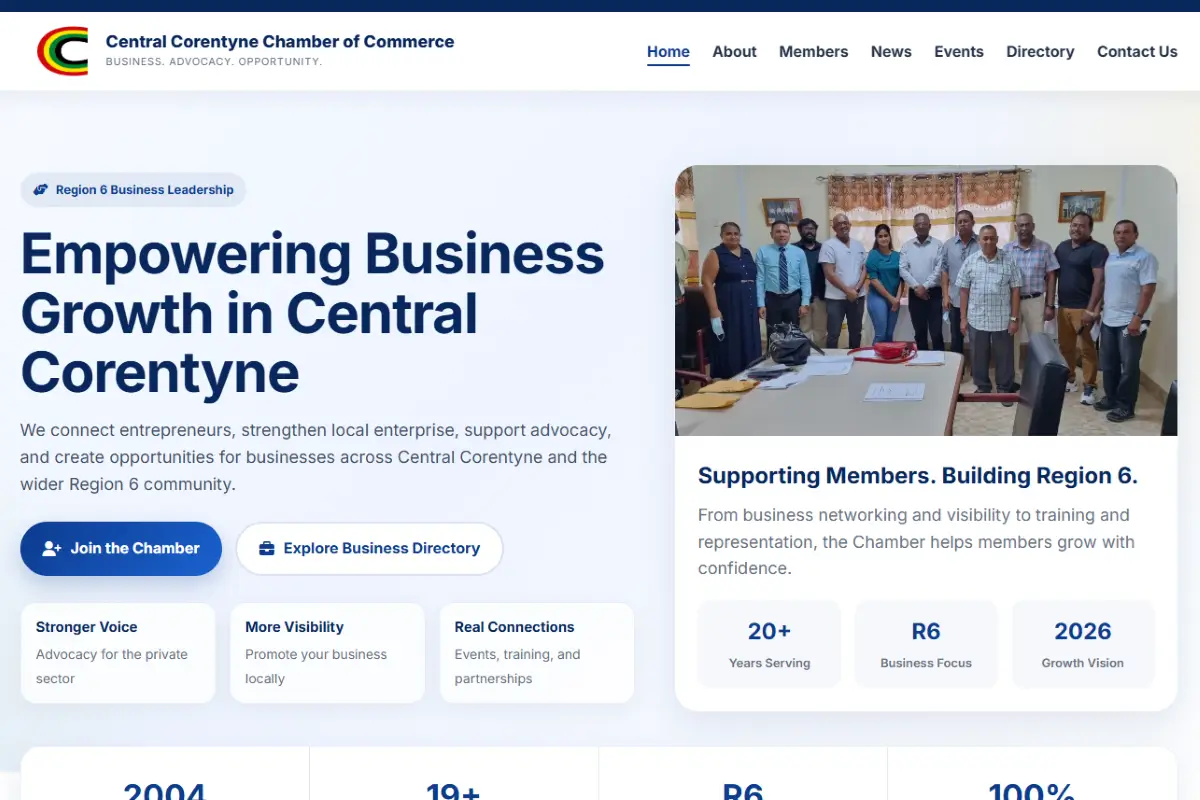1200x800 pixels.
Task: Click the 20+ Years Serving stat tile
Action: (769, 644)
